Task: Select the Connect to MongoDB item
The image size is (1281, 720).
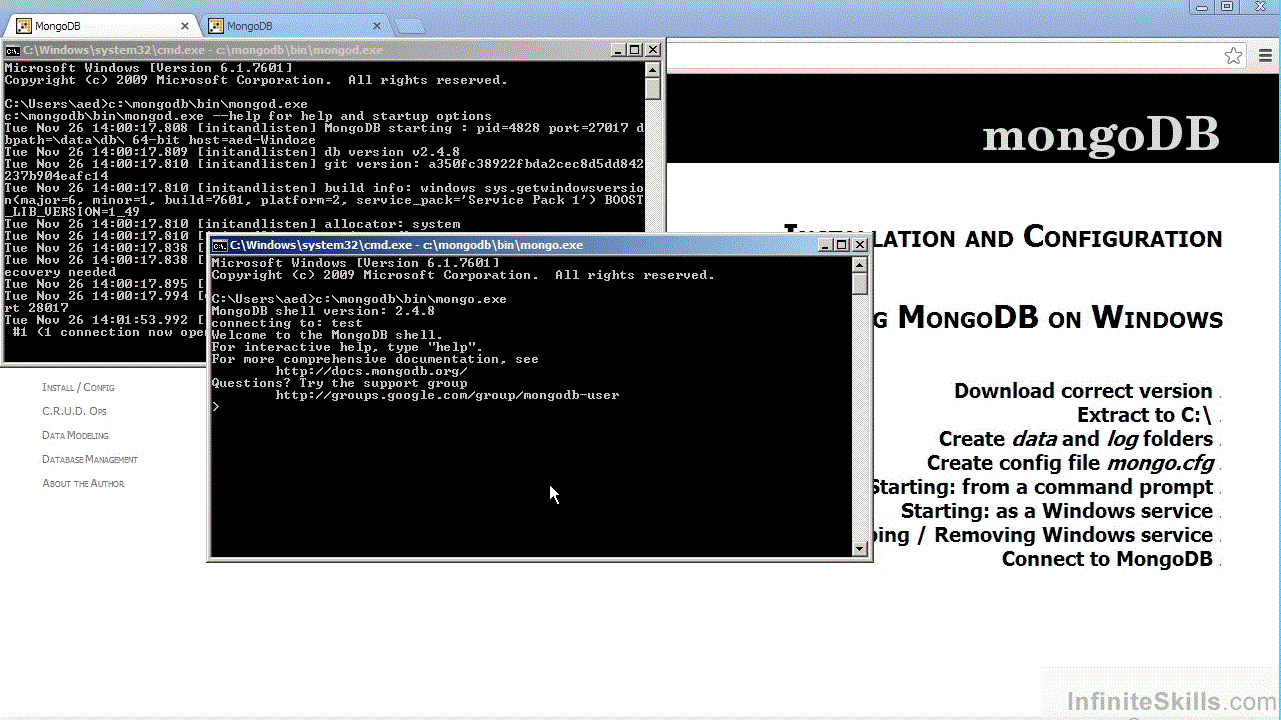Action: pos(1107,559)
